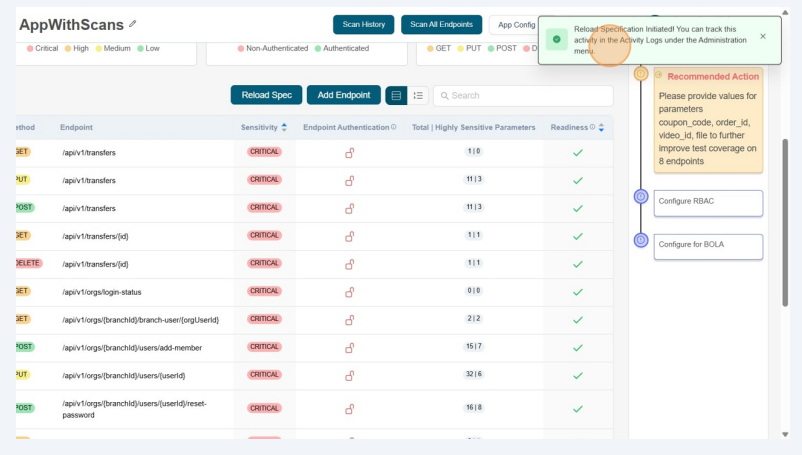Show Readiness info tooltip icon

pos(592,127)
